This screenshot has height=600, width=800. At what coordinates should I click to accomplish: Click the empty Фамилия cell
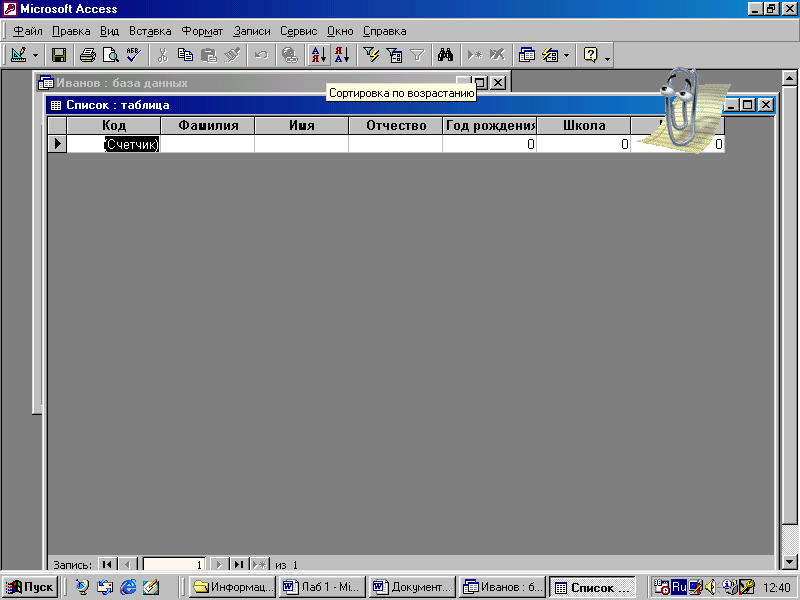[x=208, y=144]
